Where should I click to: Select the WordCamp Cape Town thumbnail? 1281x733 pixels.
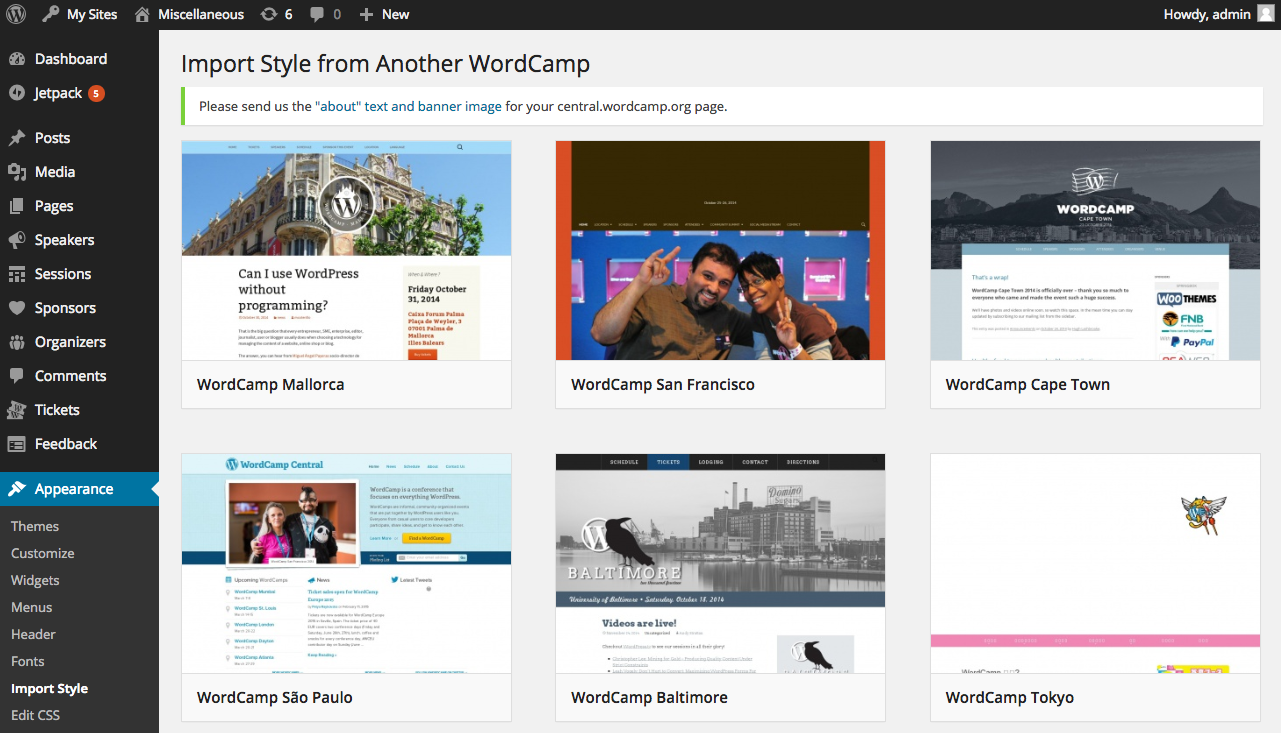[1095, 251]
